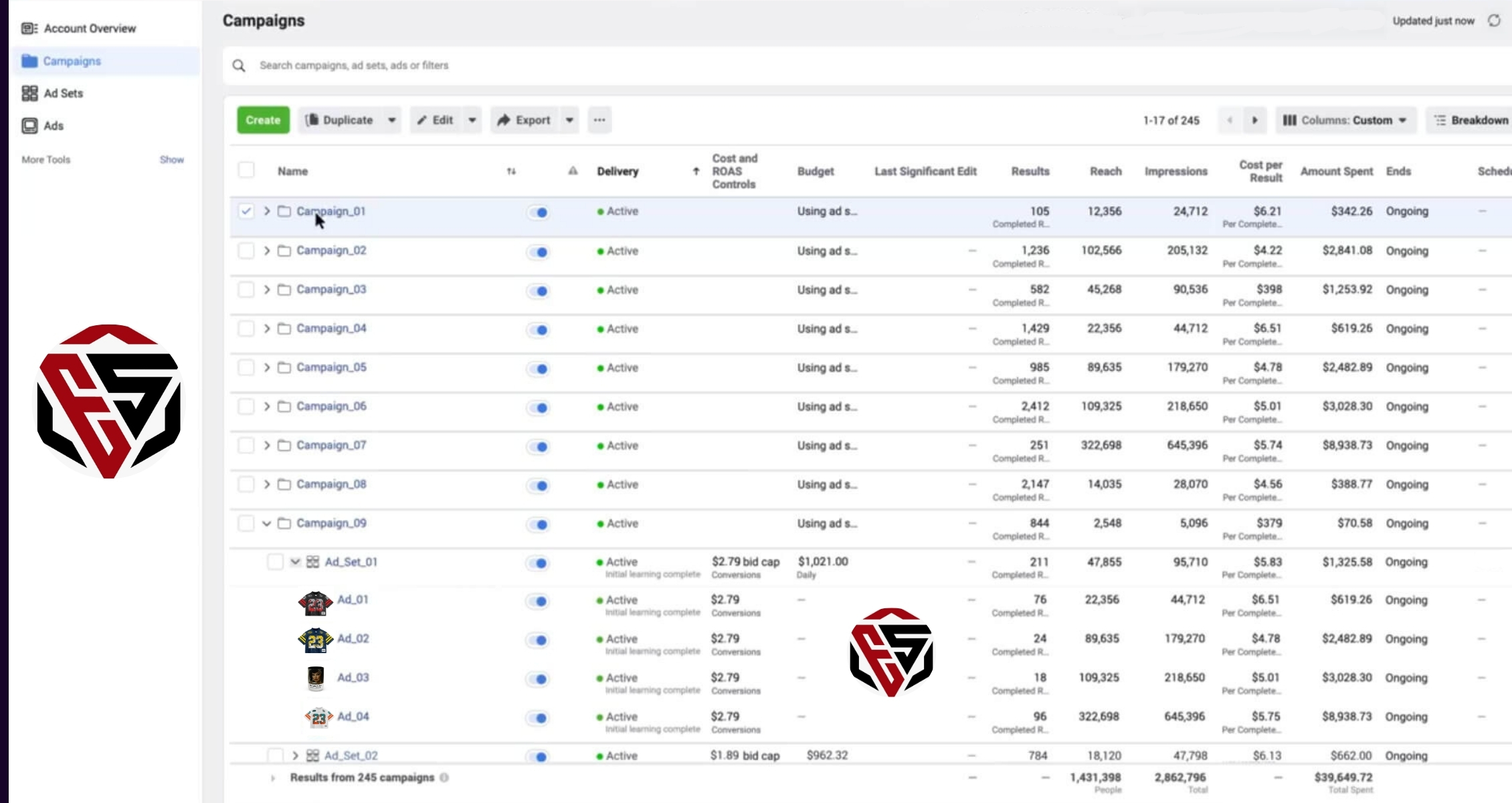The height and width of the screenshot is (803, 1512).
Task: Click the warning triangle column header icon
Action: [573, 171]
